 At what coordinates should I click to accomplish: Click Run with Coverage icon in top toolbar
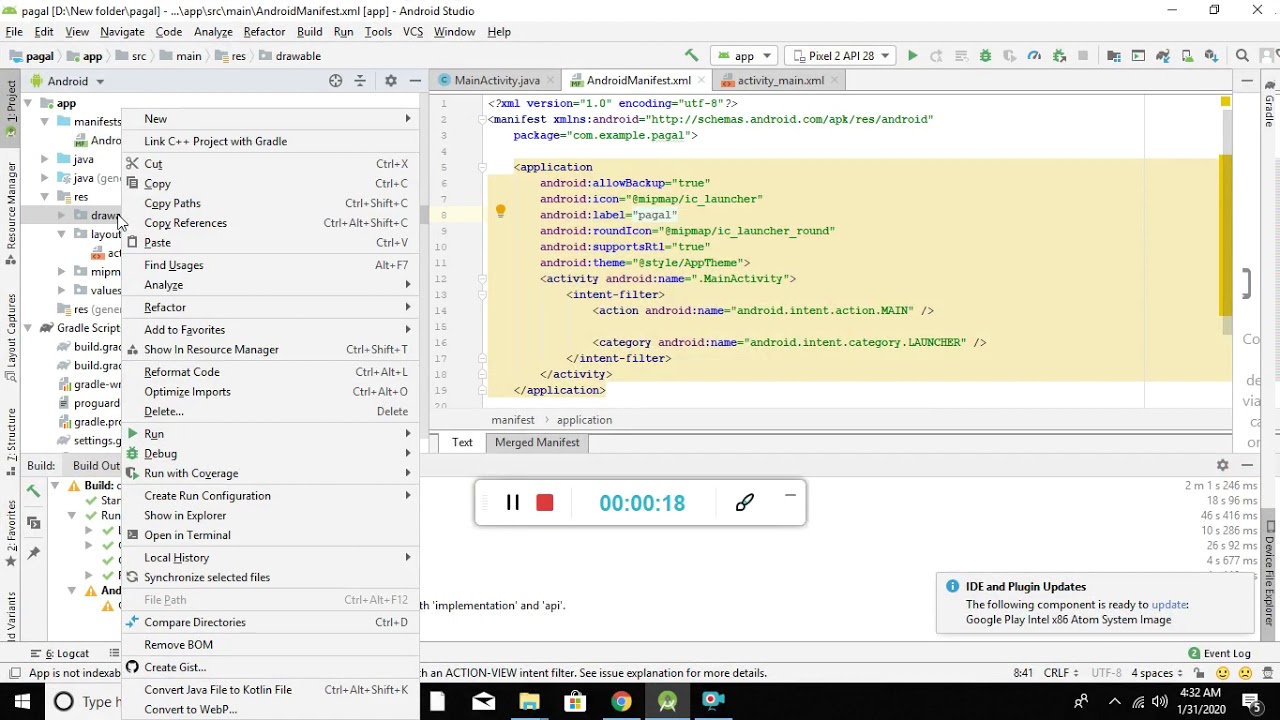pos(1010,56)
